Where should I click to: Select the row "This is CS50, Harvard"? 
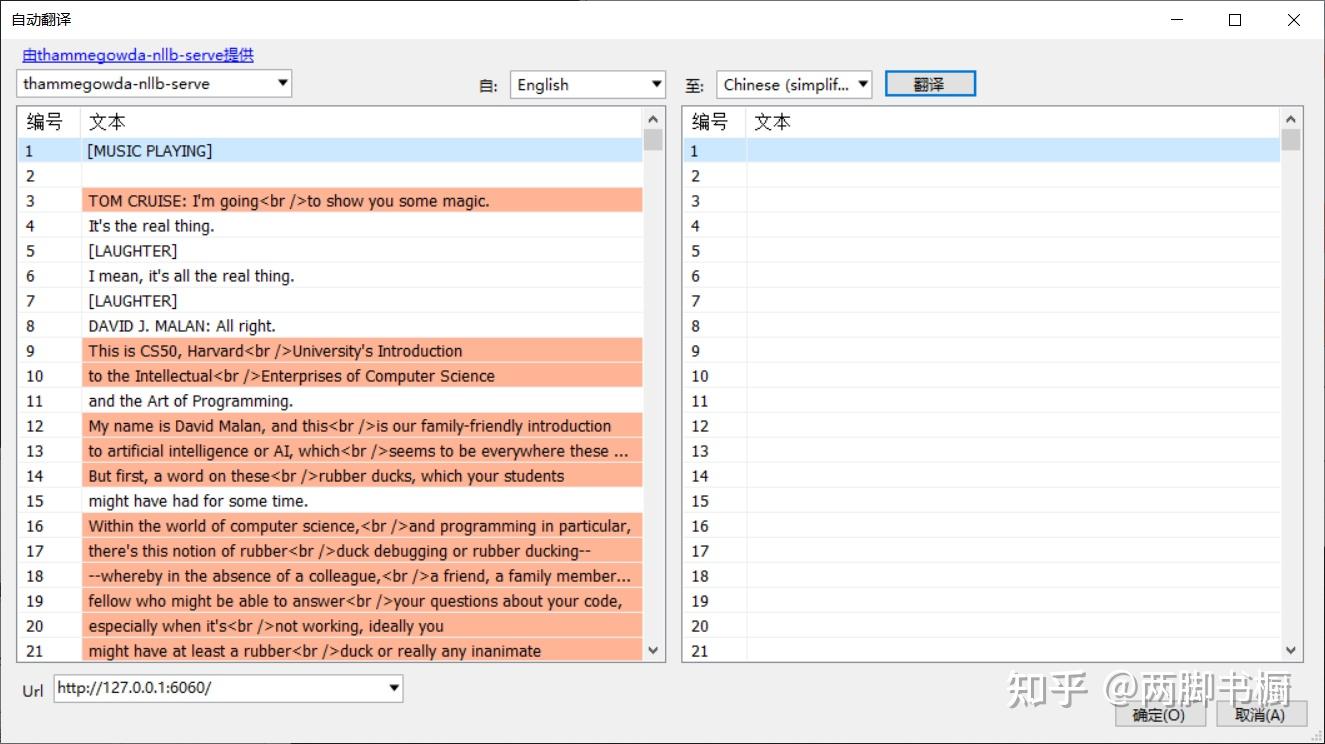330,351
